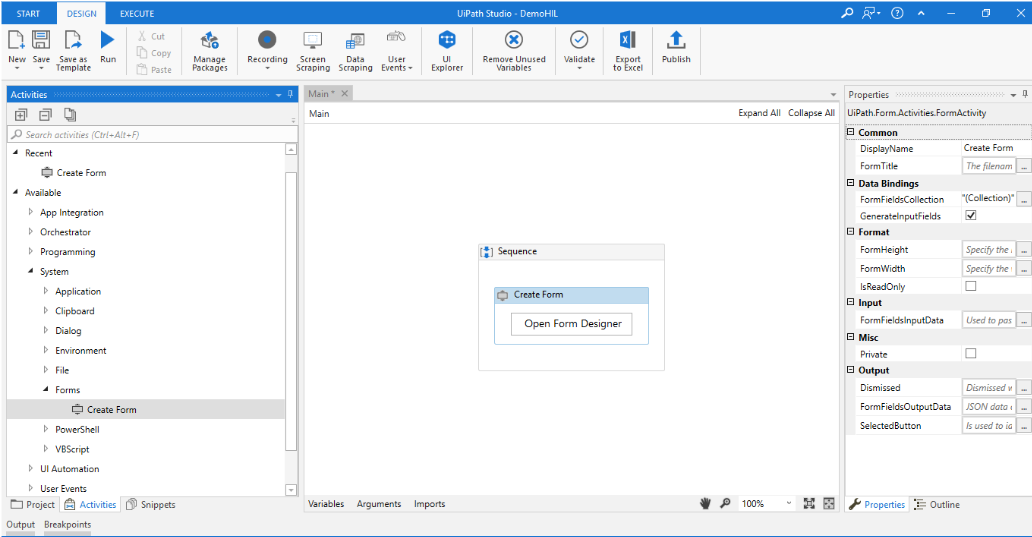Check the Private checkbox

971,354
